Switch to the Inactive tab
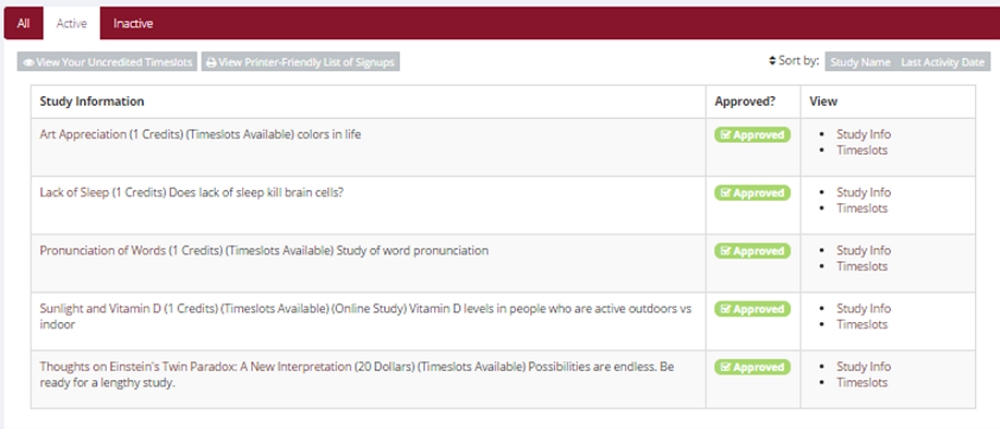The image size is (1000, 429). pos(133,24)
